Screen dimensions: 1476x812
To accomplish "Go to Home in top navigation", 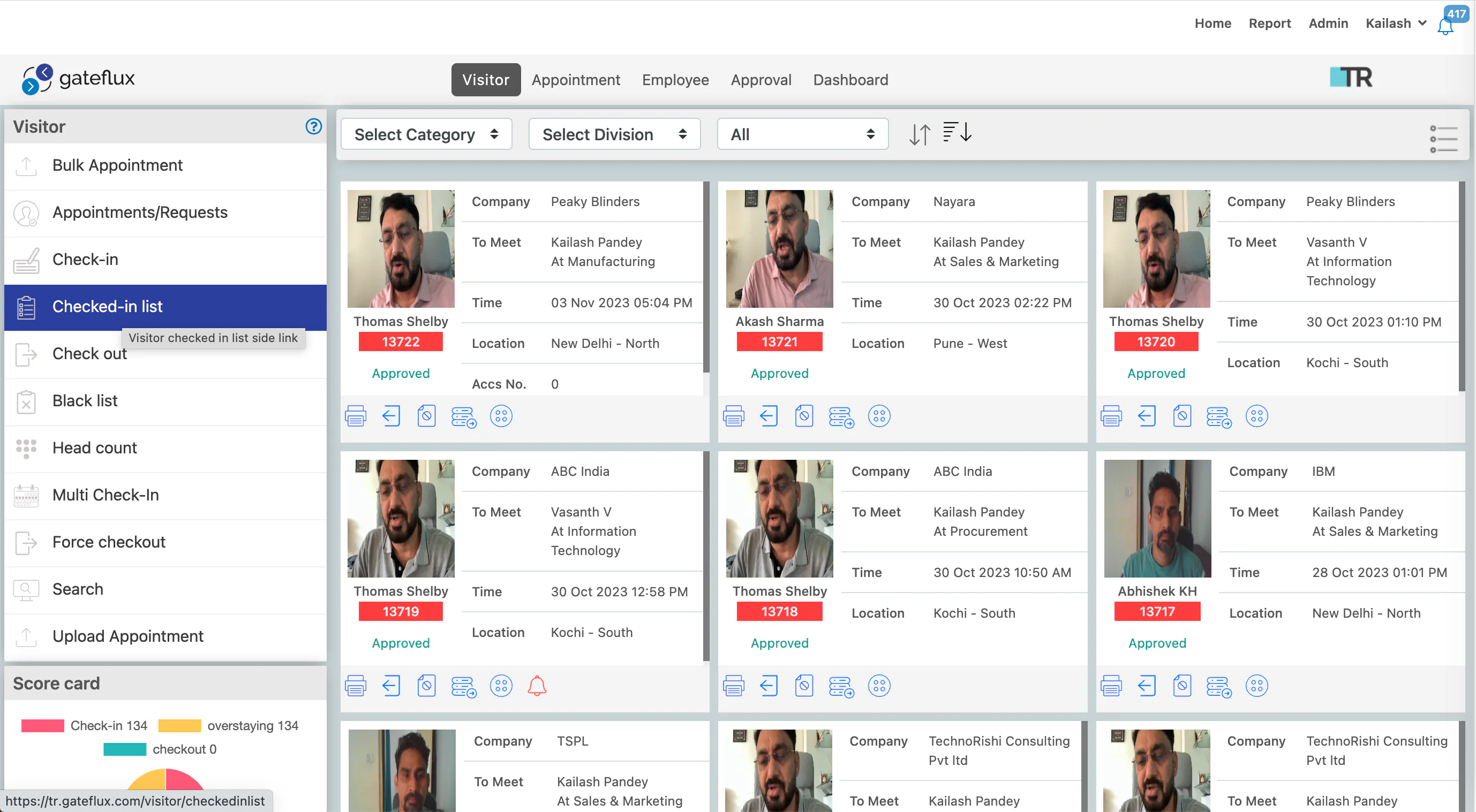I will point(1213,24).
